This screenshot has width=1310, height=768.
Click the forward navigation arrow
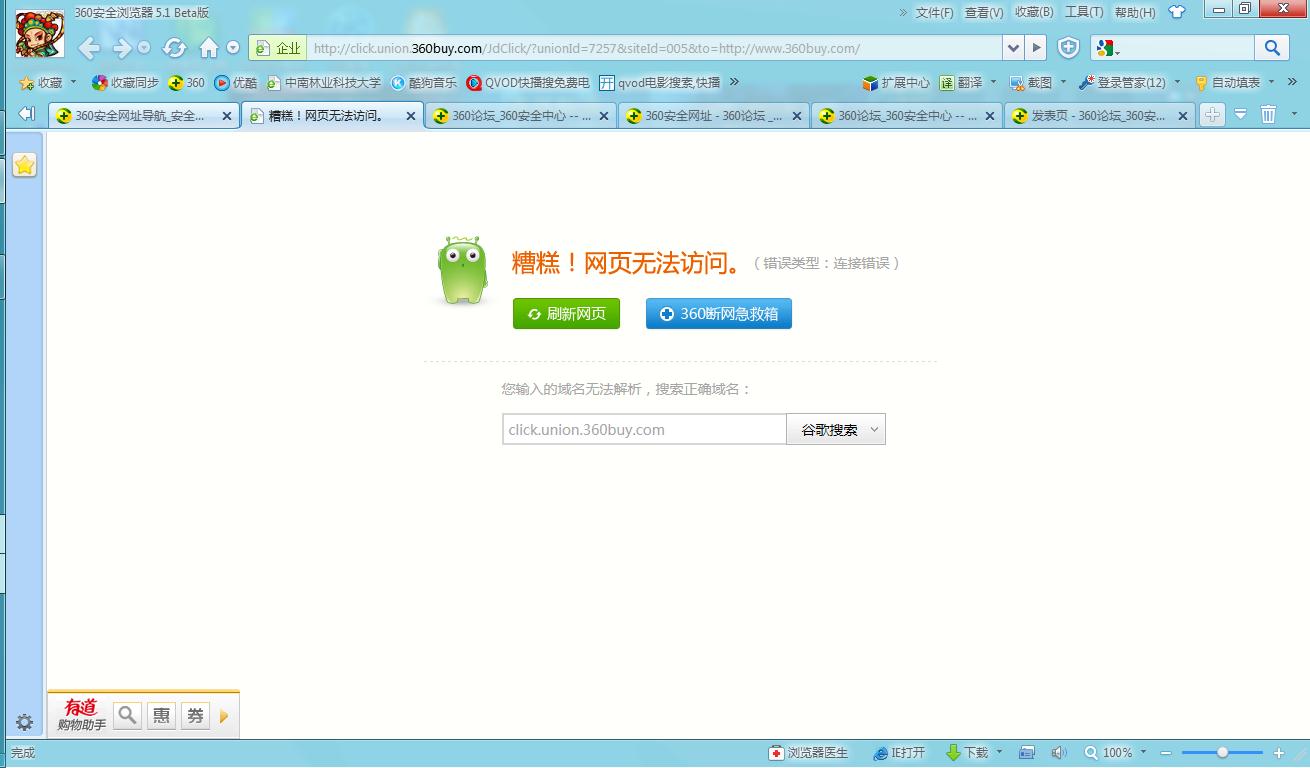[x=122, y=48]
